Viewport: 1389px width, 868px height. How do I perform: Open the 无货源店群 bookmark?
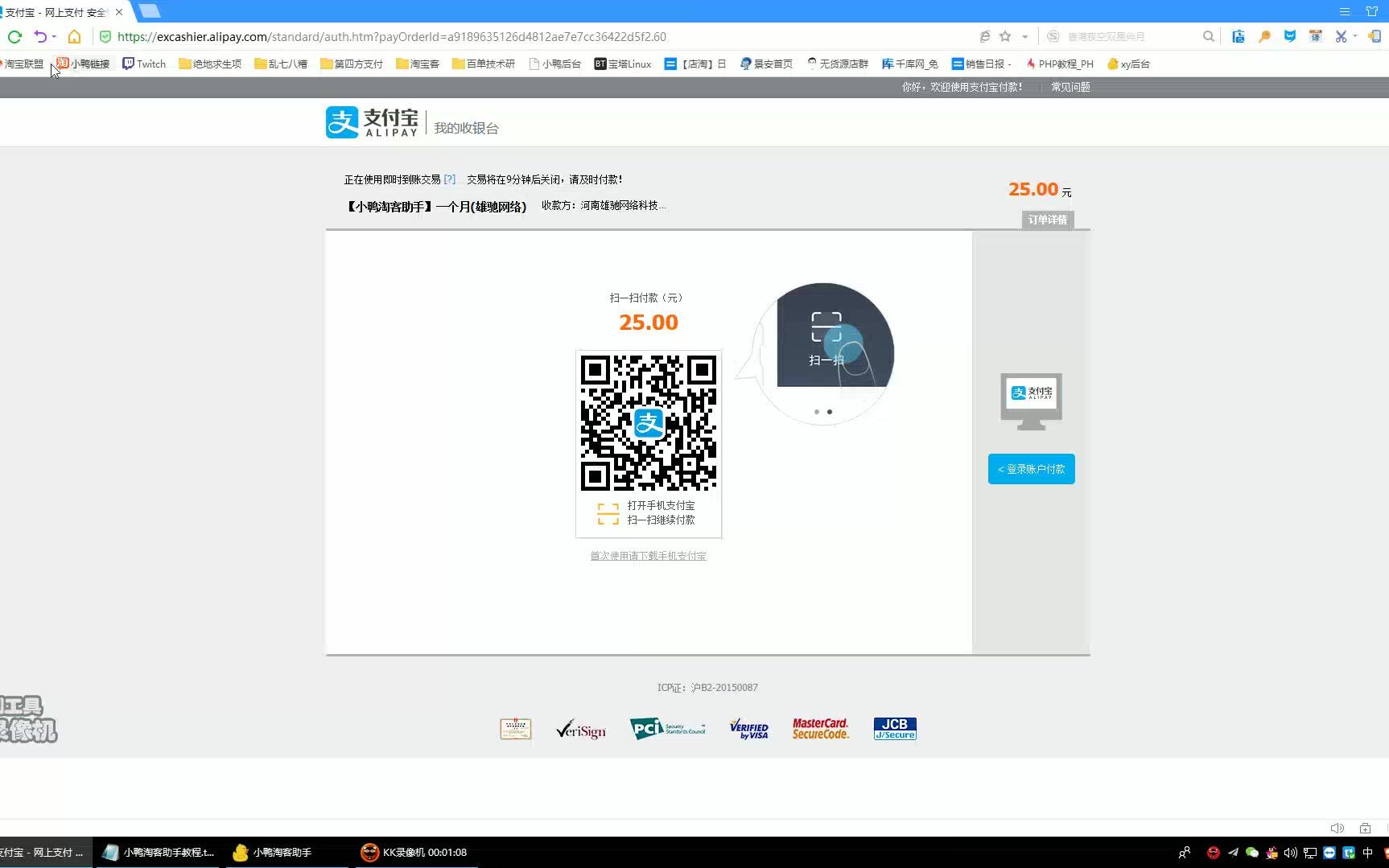[838, 64]
